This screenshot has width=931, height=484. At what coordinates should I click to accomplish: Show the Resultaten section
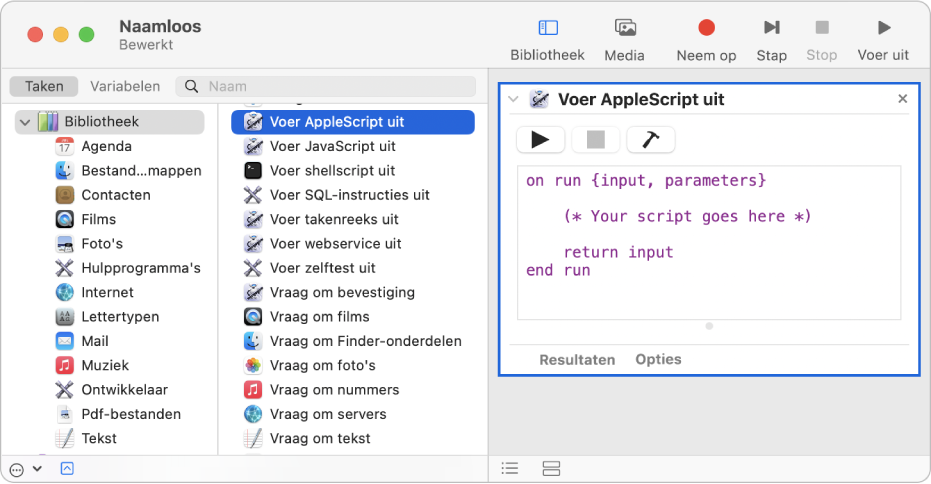[x=577, y=359]
